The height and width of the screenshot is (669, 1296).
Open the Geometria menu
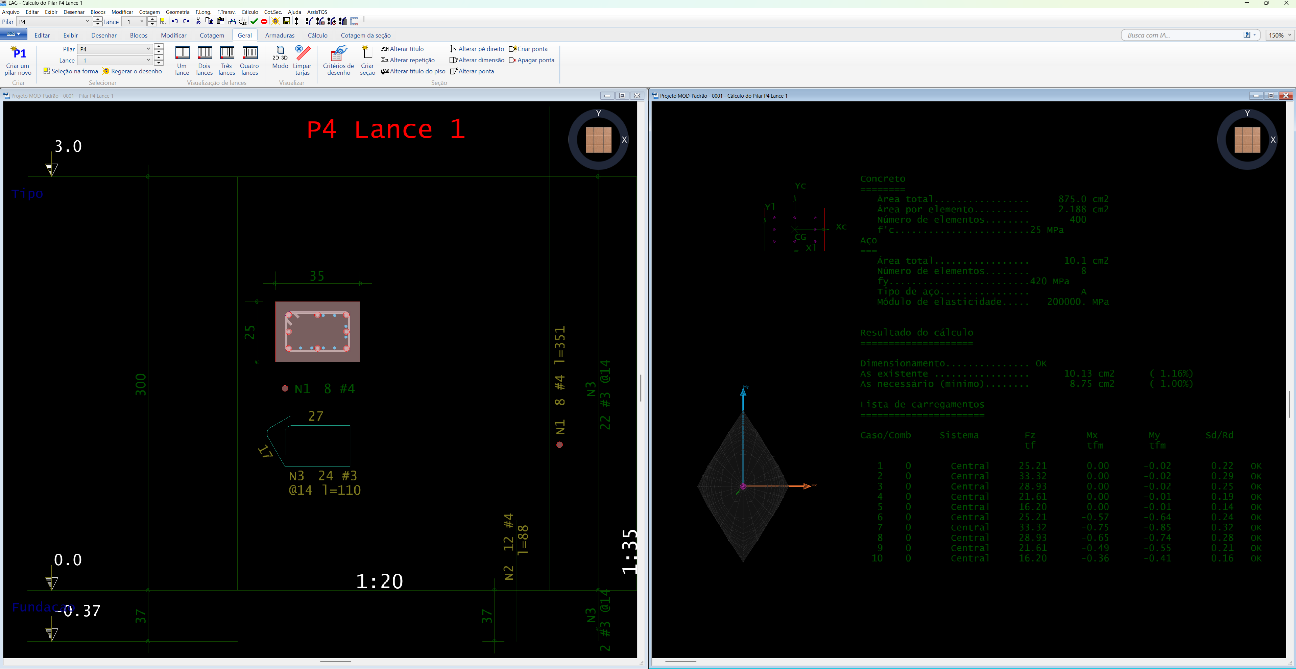click(x=179, y=12)
